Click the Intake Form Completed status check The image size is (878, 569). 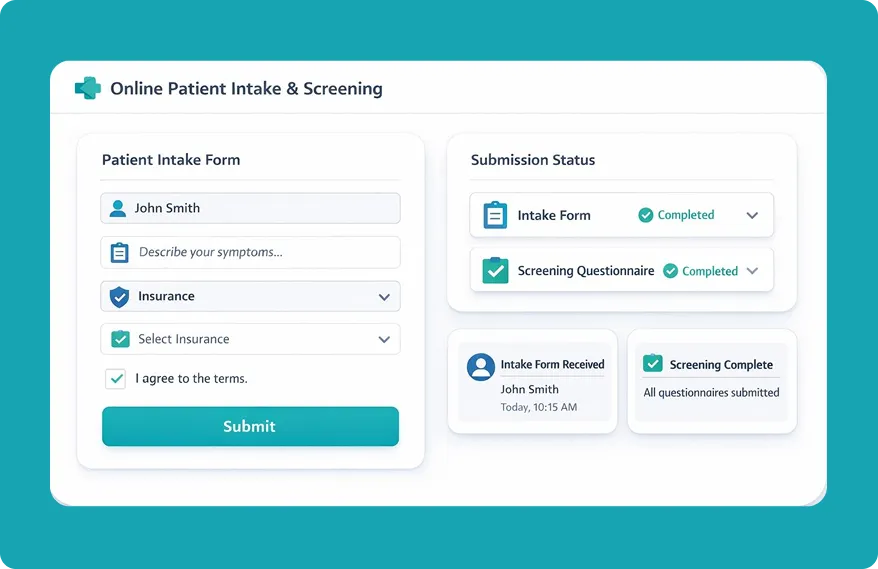point(646,215)
